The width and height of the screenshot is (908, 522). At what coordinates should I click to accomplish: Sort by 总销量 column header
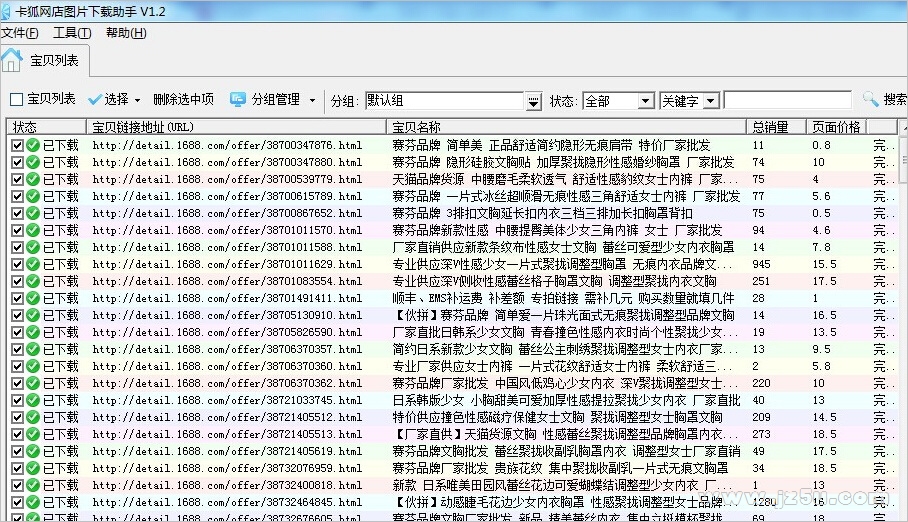pos(777,127)
